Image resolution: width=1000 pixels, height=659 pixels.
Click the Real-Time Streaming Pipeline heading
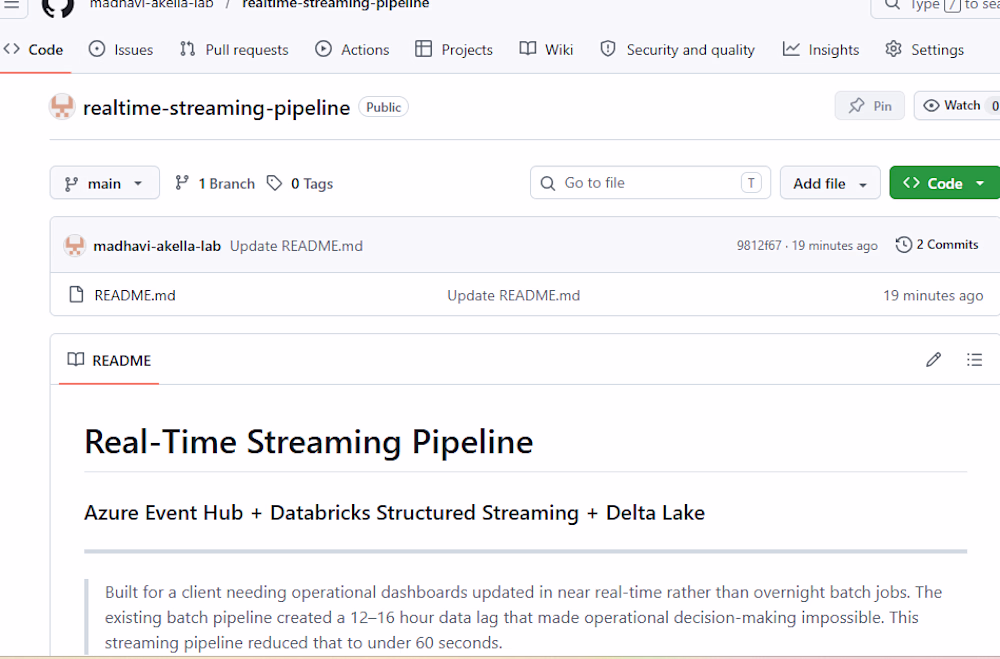click(x=309, y=442)
